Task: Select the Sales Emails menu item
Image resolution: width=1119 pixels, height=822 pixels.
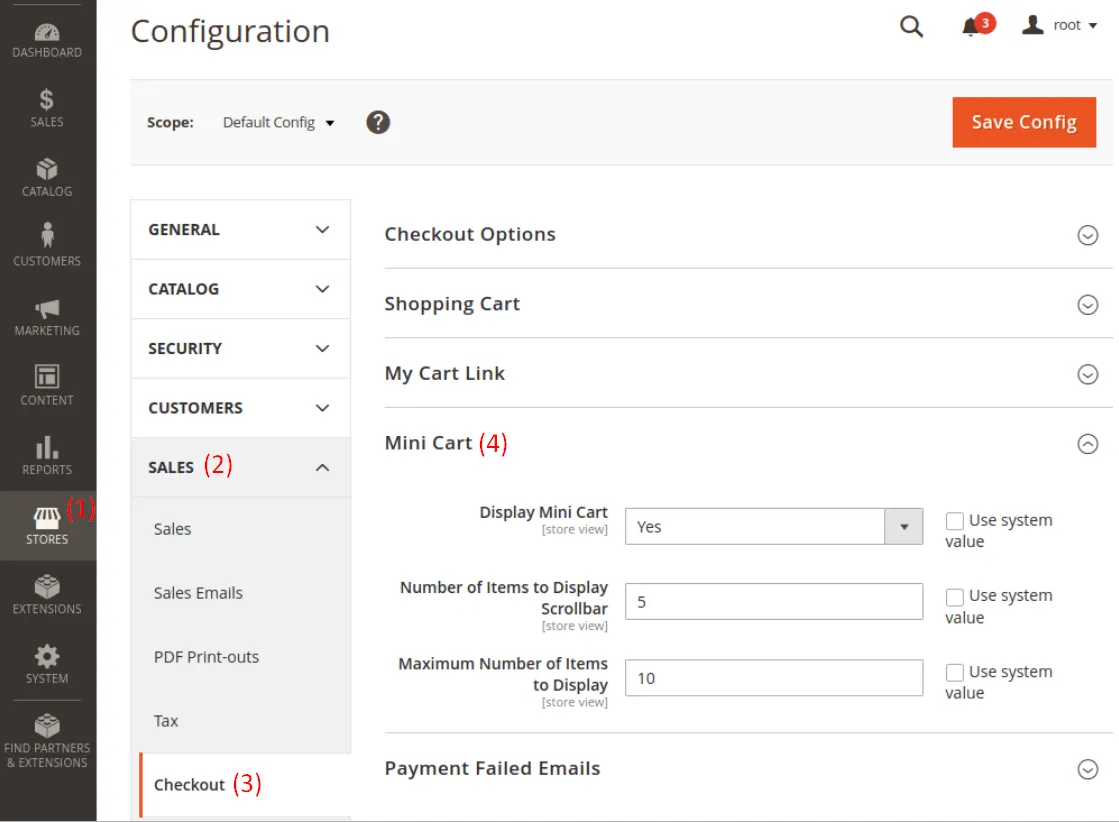Action: pyautogui.click(x=198, y=593)
